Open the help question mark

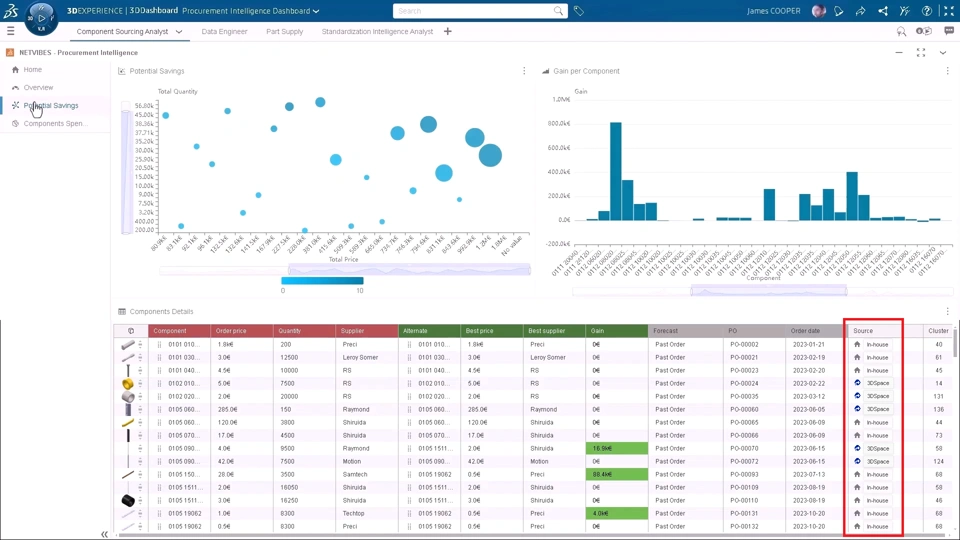[927, 10]
